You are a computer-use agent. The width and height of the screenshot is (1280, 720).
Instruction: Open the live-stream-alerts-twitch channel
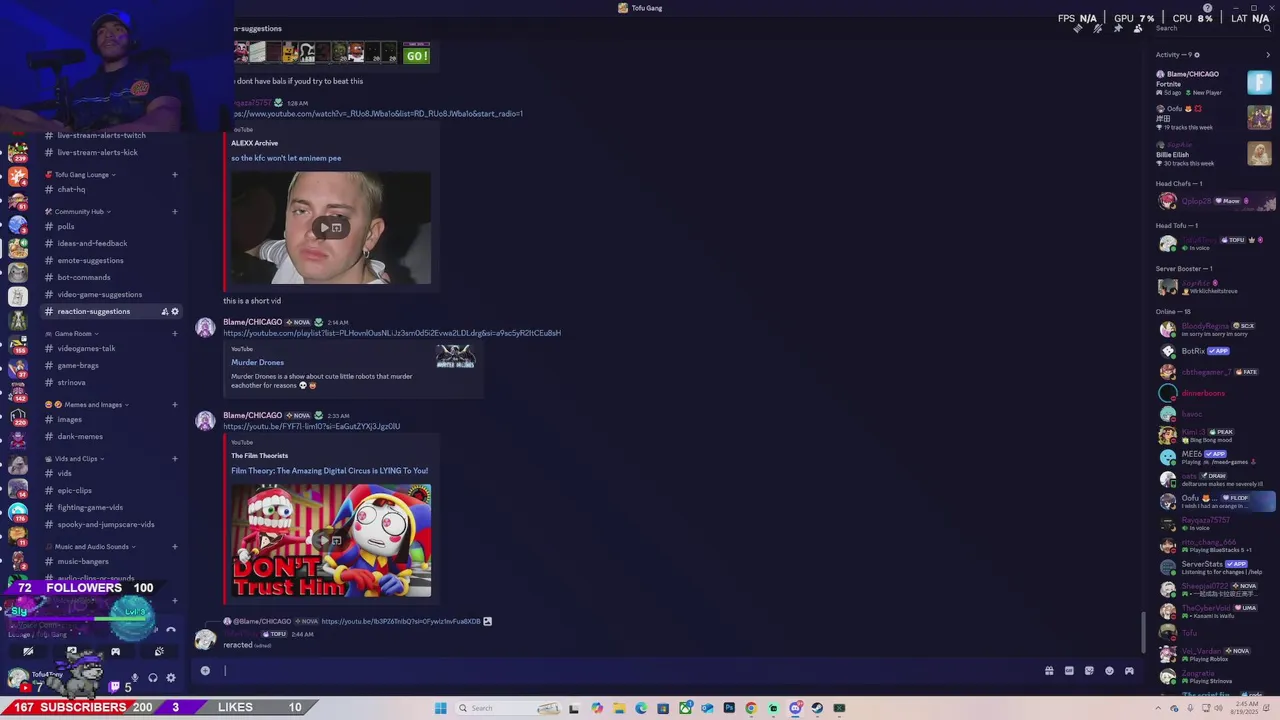point(101,135)
